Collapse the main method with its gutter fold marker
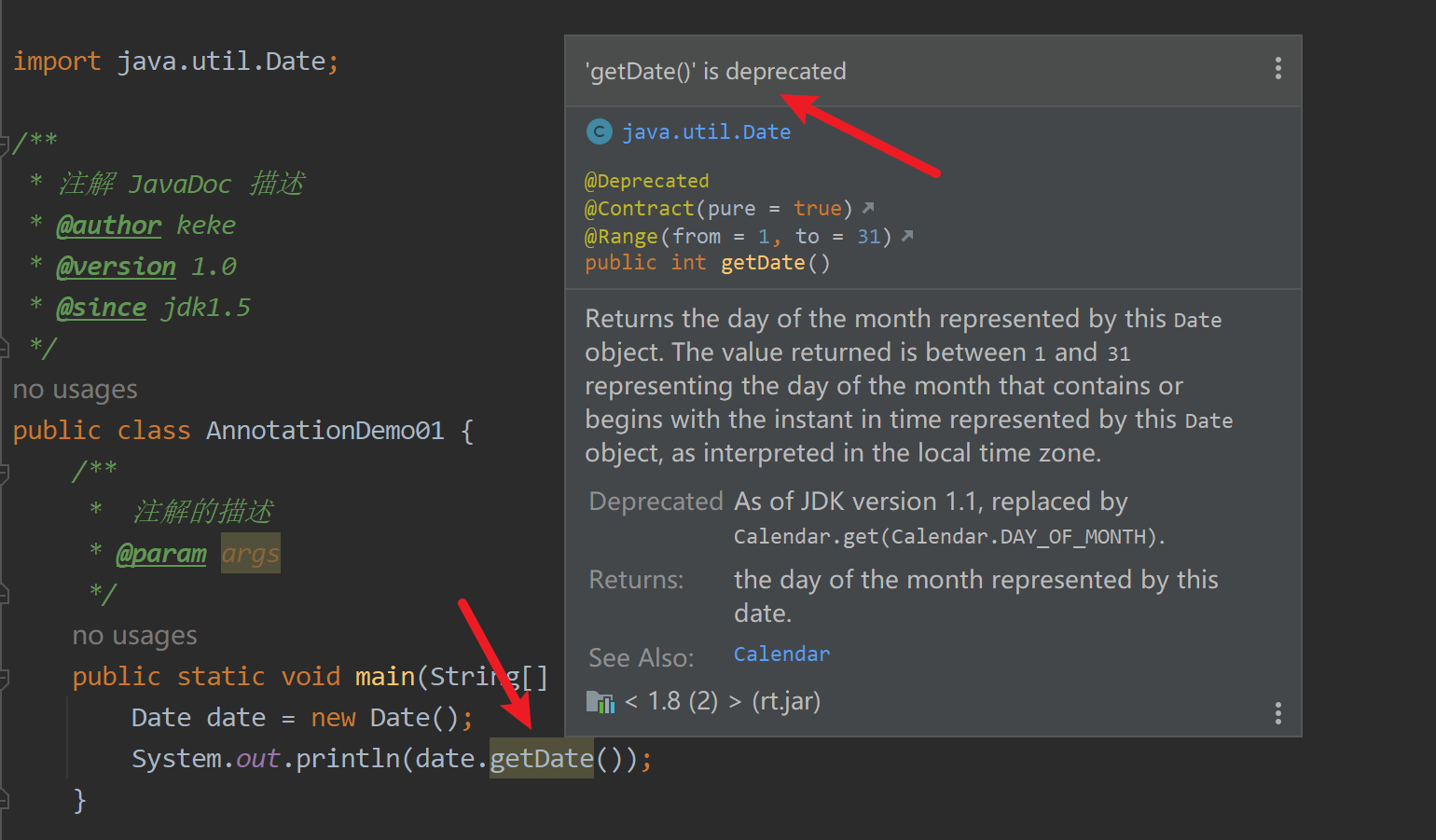The height and width of the screenshot is (840, 1436). click(6, 678)
